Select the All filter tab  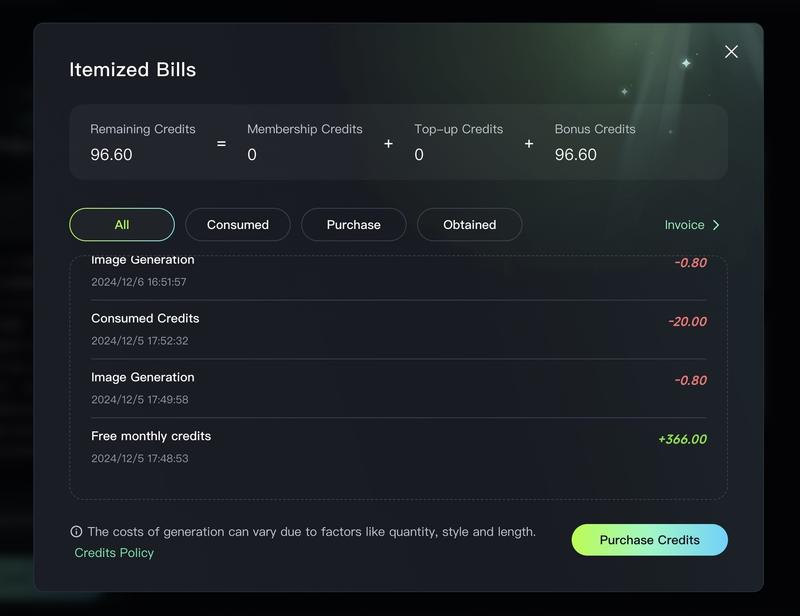pyautogui.click(x=122, y=225)
